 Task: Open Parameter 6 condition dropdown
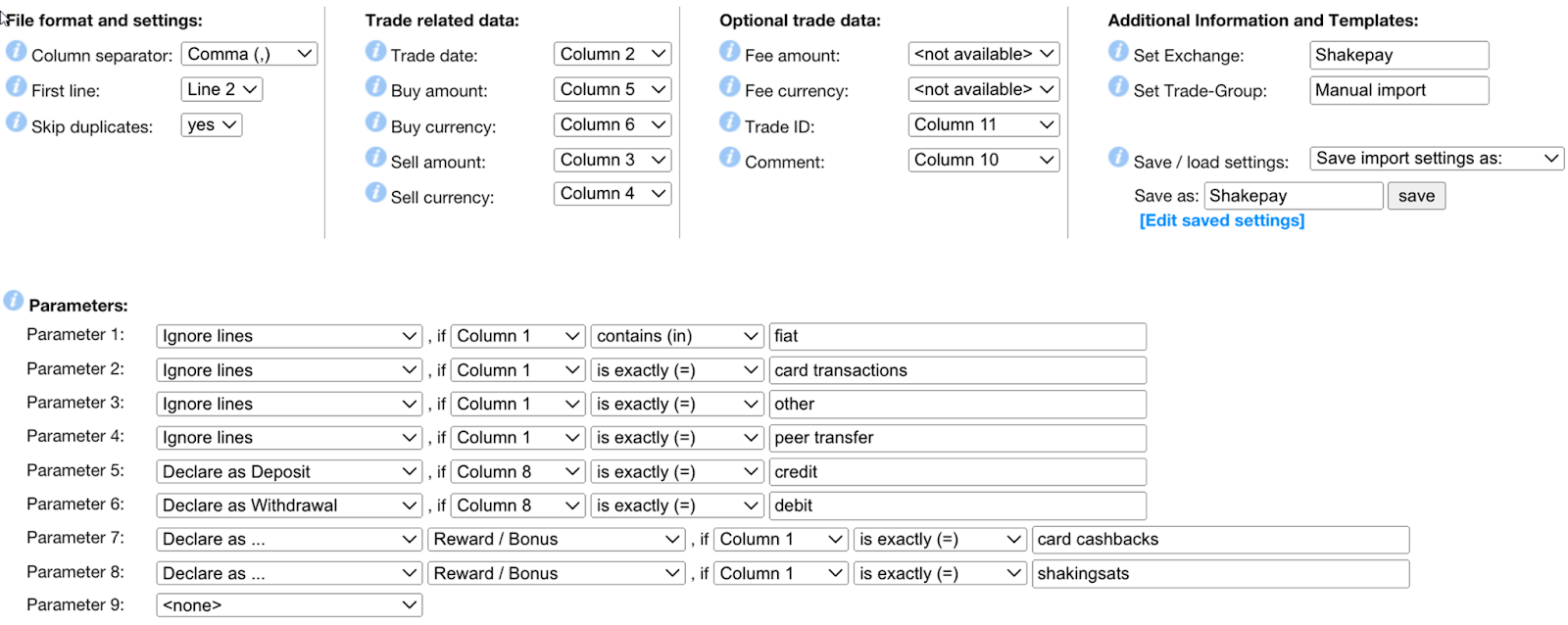pyautogui.click(x=677, y=505)
